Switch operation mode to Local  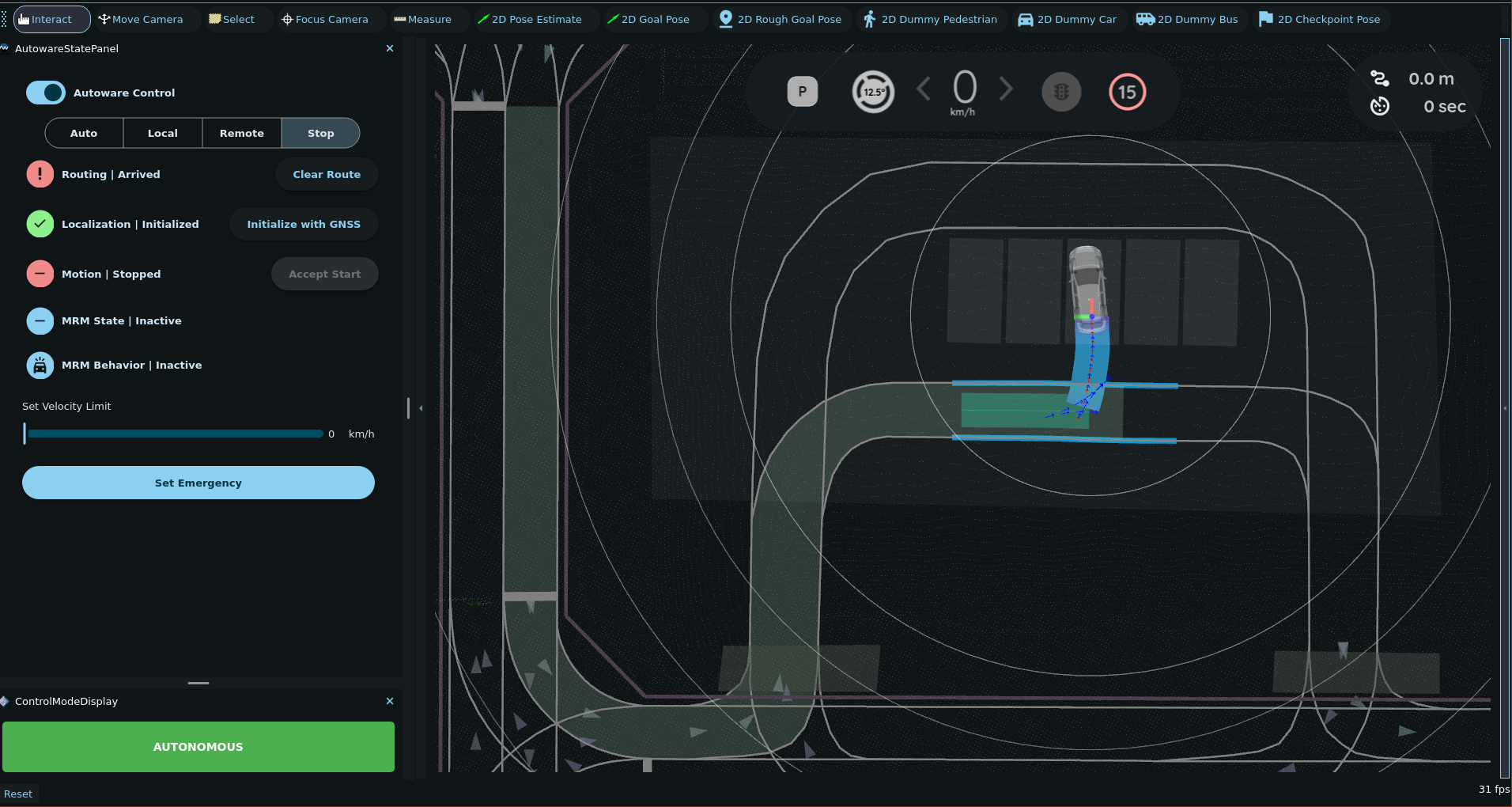point(163,133)
